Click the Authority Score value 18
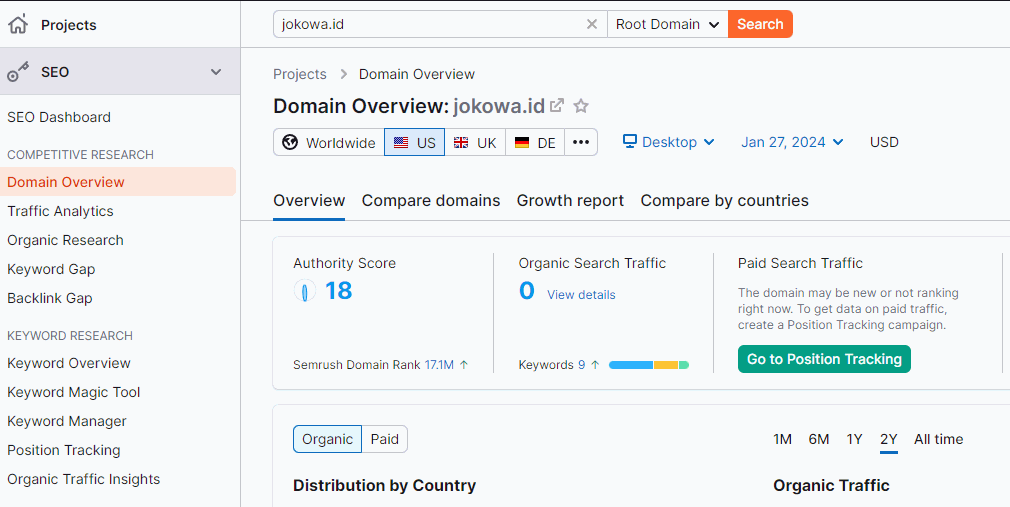The height and width of the screenshot is (507, 1010). (339, 291)
